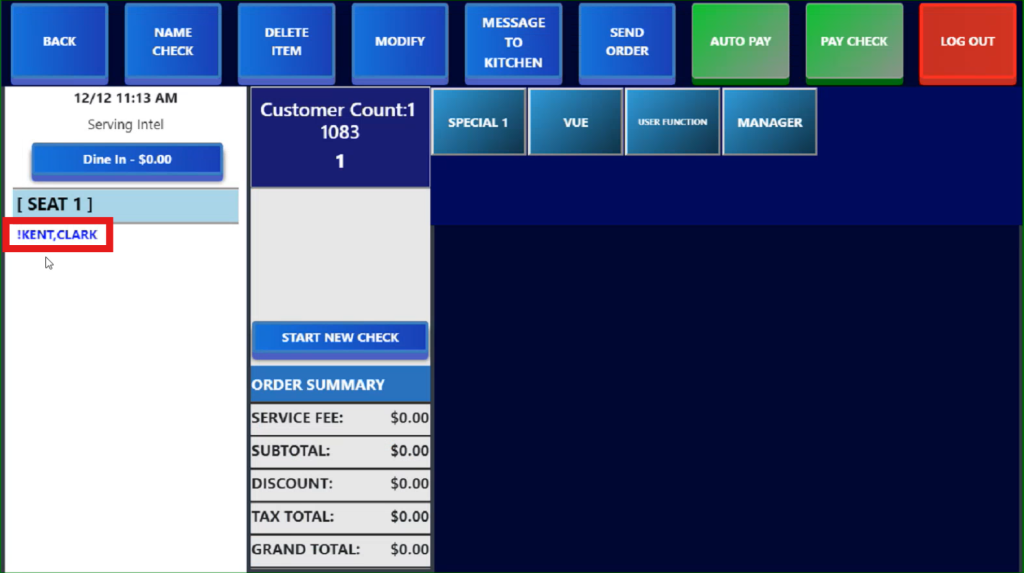
Task: Click the MODIFY button
Action: 399,42
